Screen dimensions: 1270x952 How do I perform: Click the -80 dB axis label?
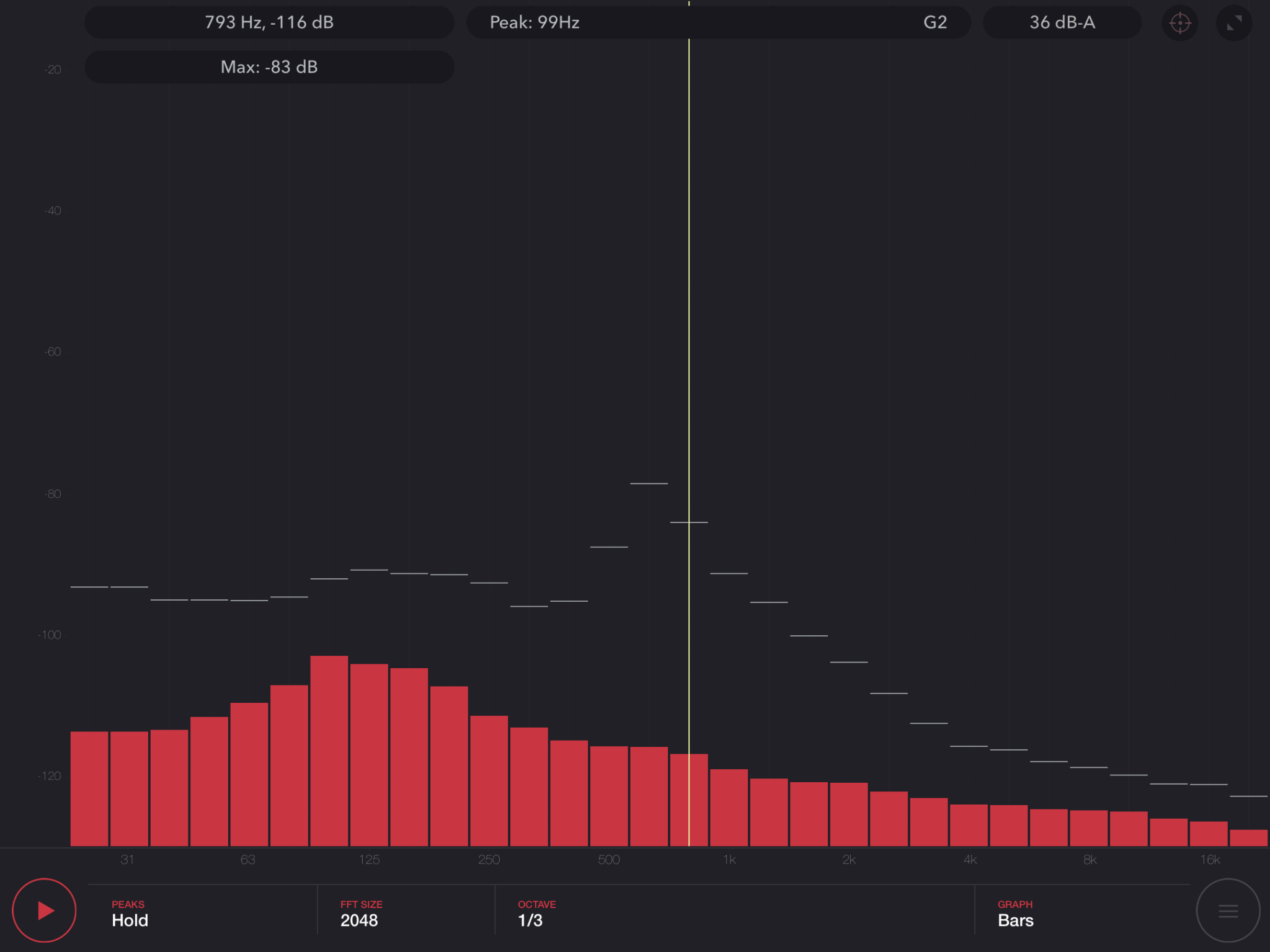tap(53, 494)
